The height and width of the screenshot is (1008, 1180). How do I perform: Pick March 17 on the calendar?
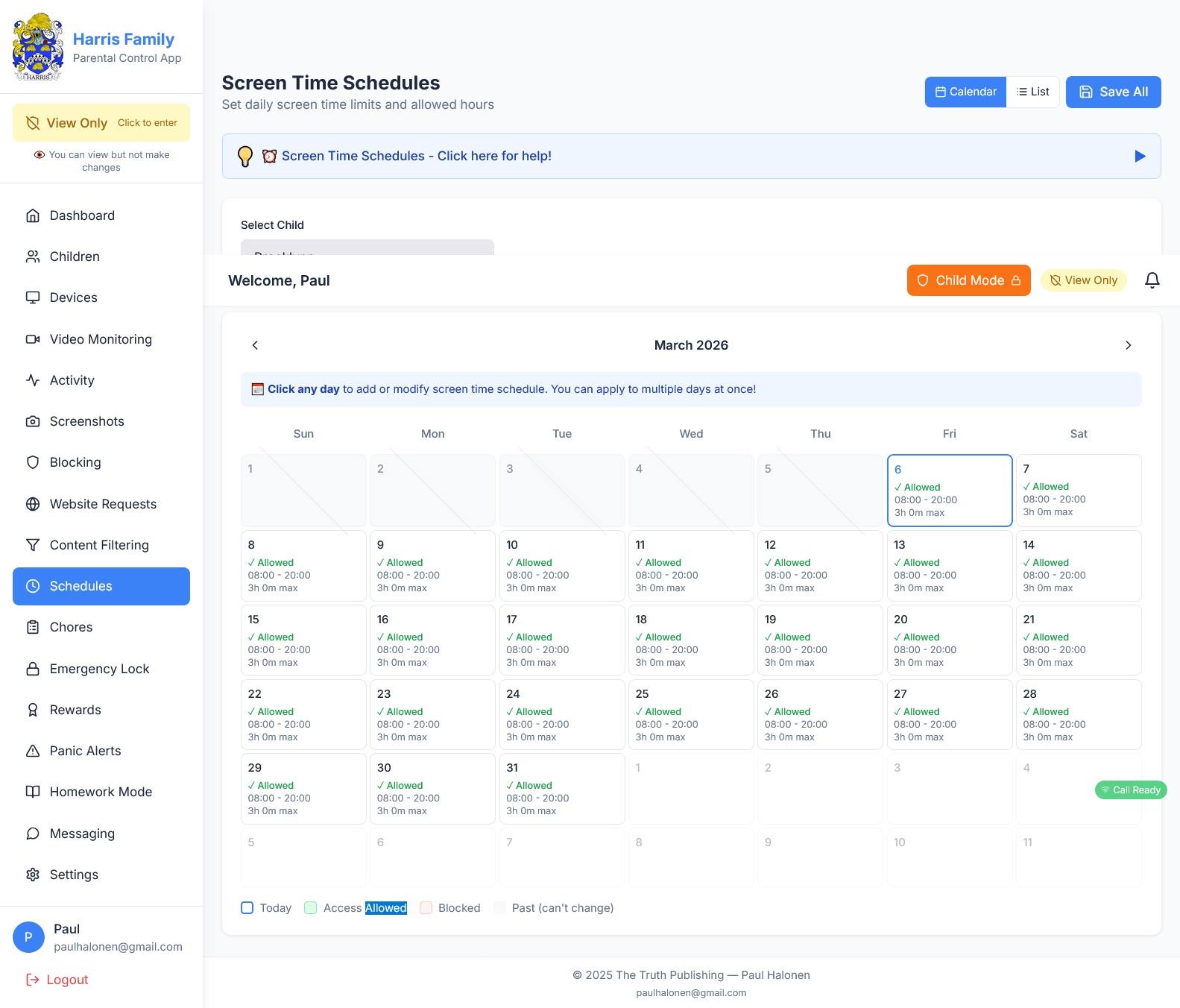562,640
